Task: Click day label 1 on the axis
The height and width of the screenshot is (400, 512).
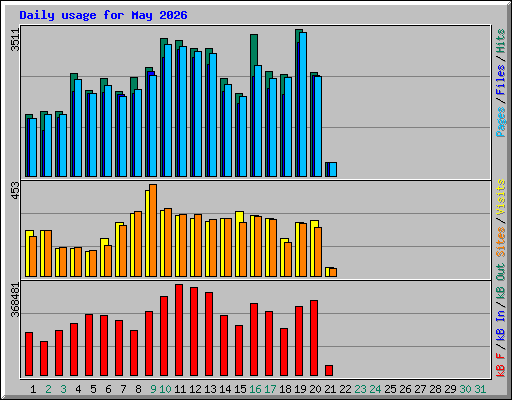Action: click(x=33, y=389)
